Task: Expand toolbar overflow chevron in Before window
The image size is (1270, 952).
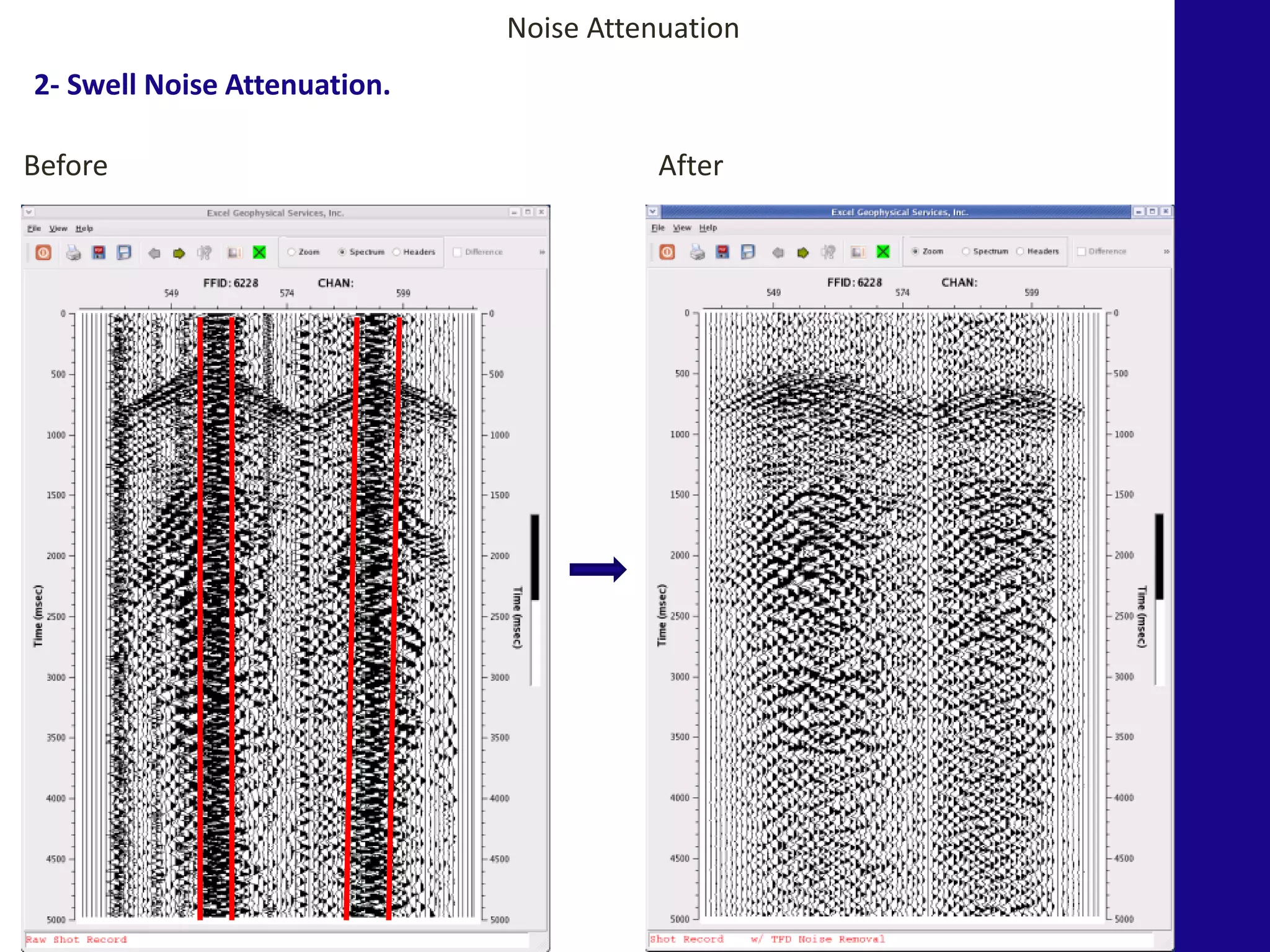Action: (542, 252)
